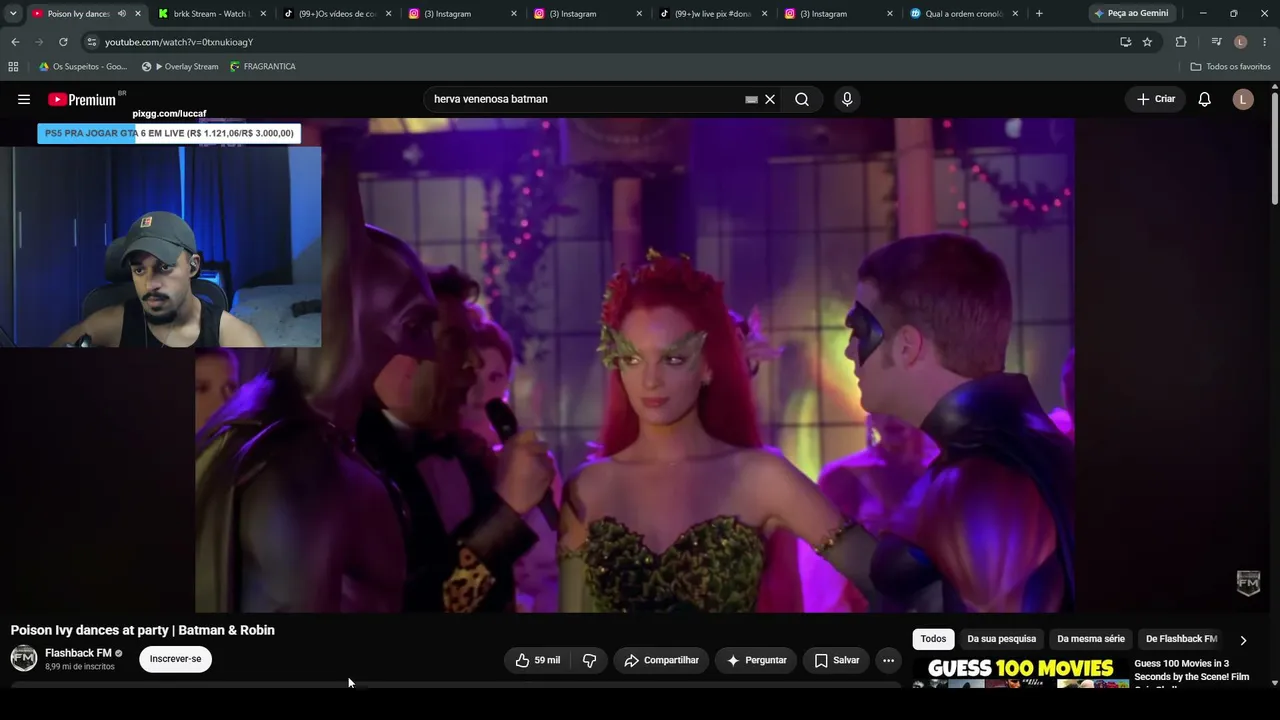Save video with the Salvar button
The image size is (1280, 720).
coord(836,660)
